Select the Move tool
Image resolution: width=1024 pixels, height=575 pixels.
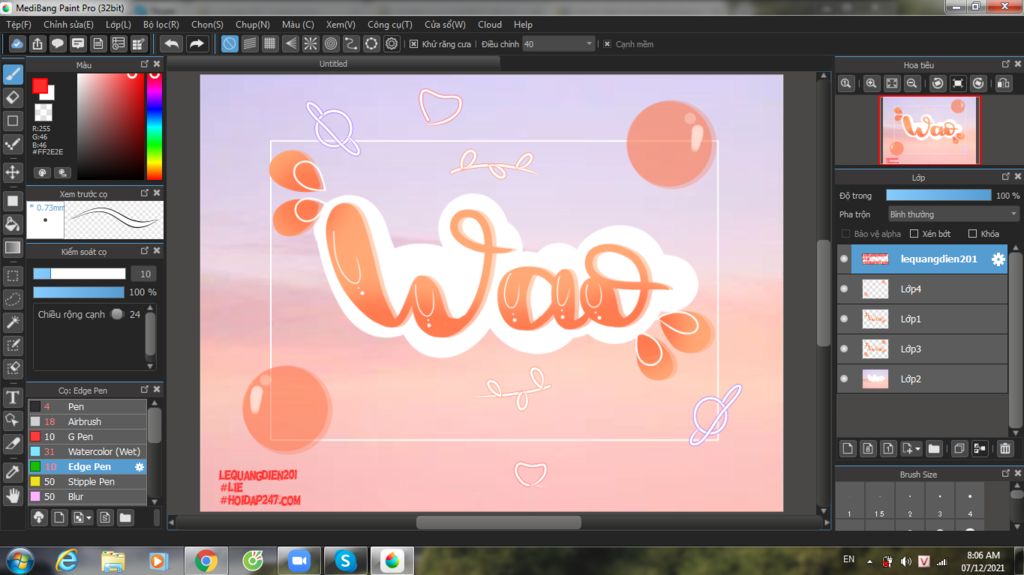click(12, 172)
